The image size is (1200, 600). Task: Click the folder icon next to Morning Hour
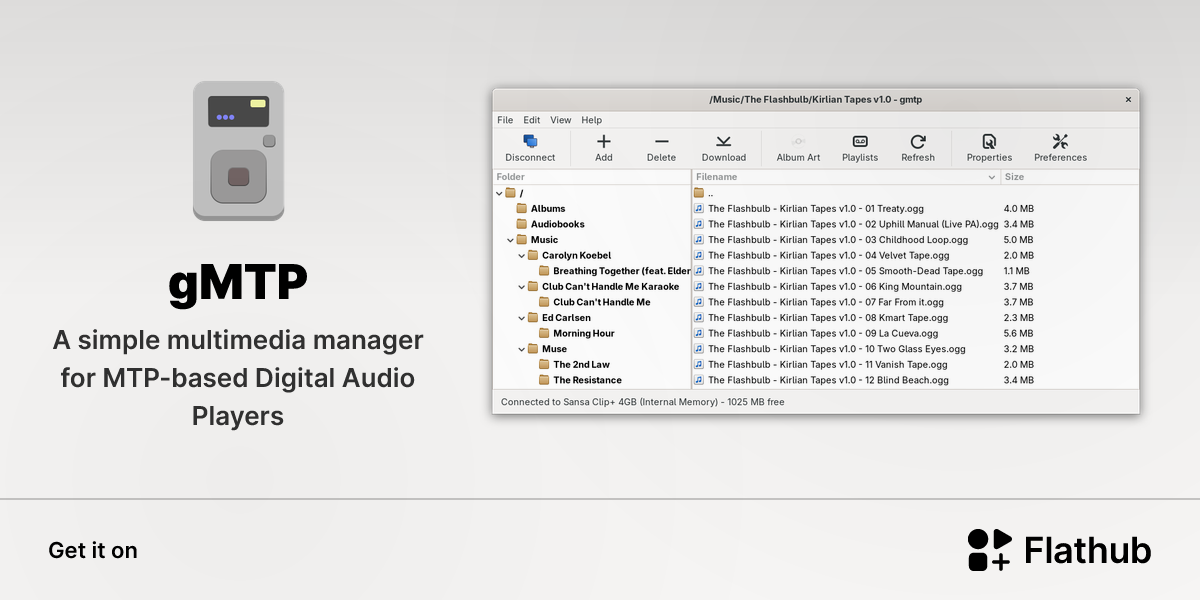pos(544,333)
